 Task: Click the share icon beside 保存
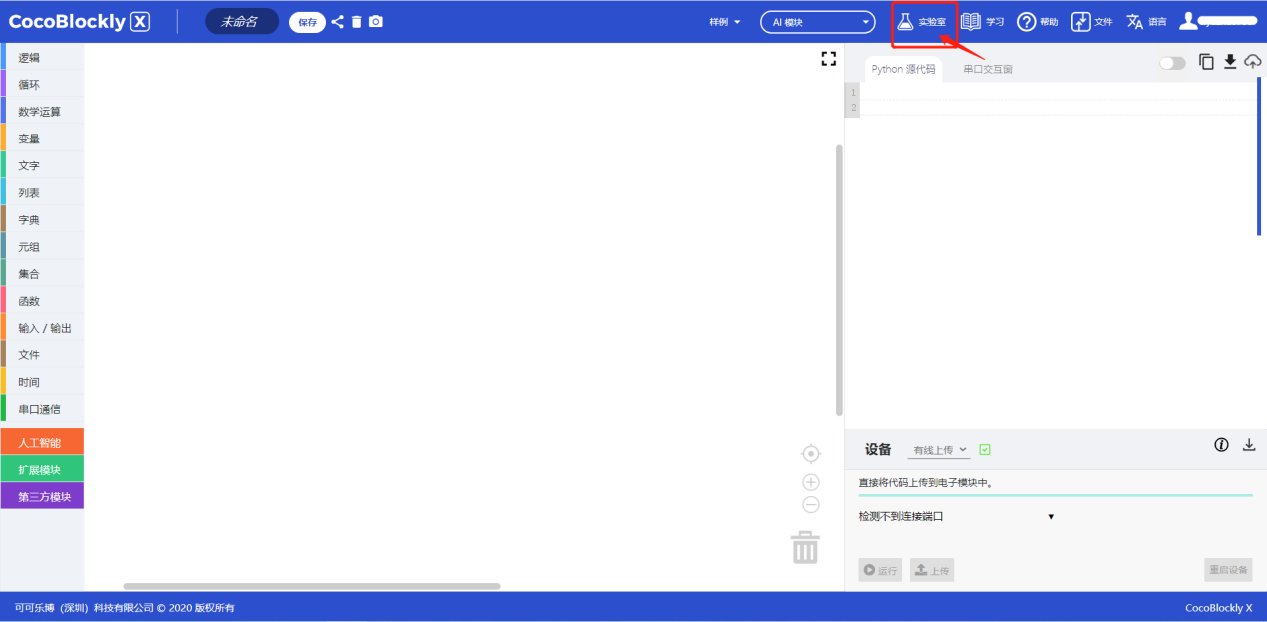click(x=337, y=21)
